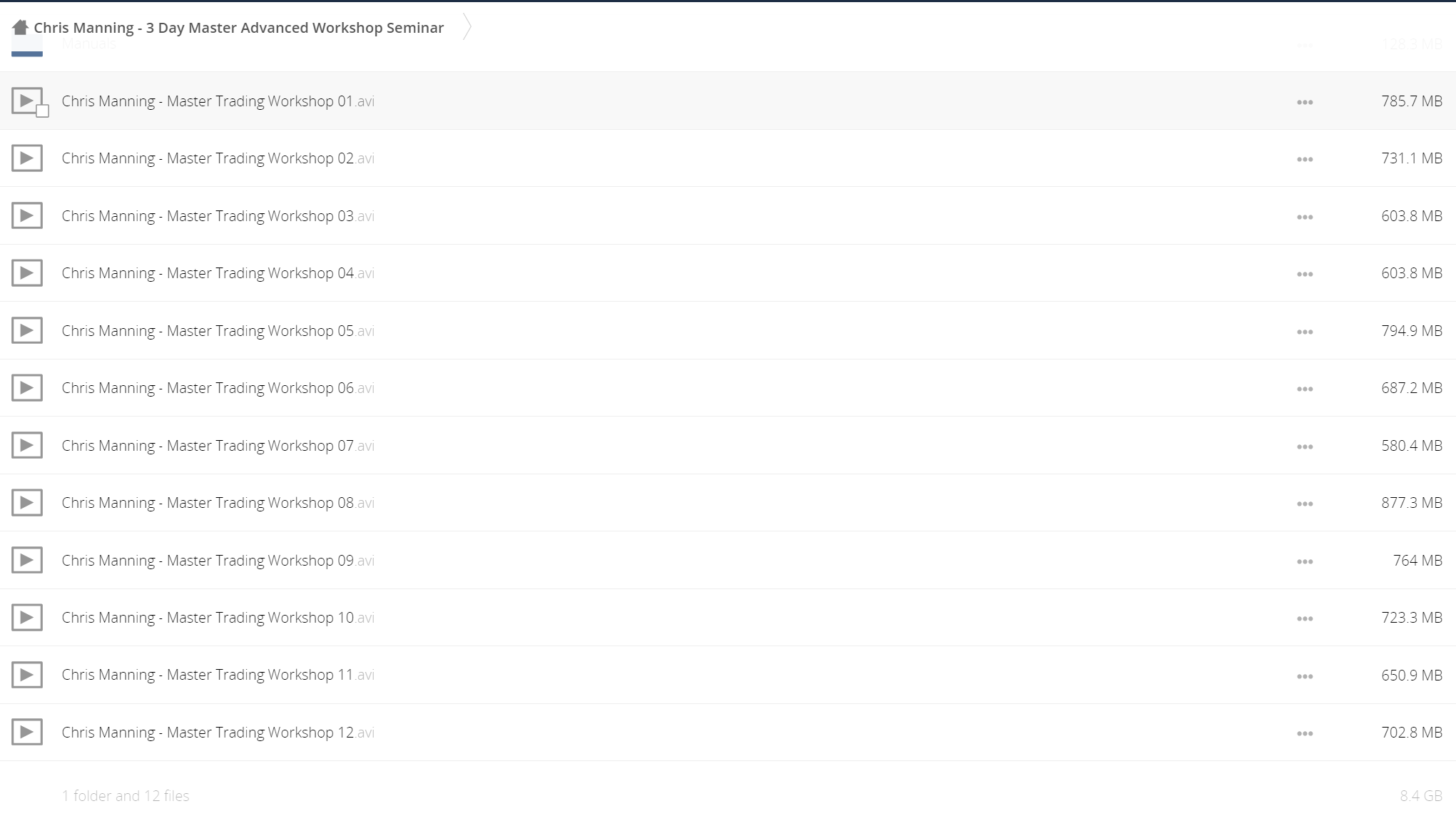This screenshot has width=1456, height=821.
Task: Select Master Trading Workshop 08.avi file name
Action: [218, 503]
